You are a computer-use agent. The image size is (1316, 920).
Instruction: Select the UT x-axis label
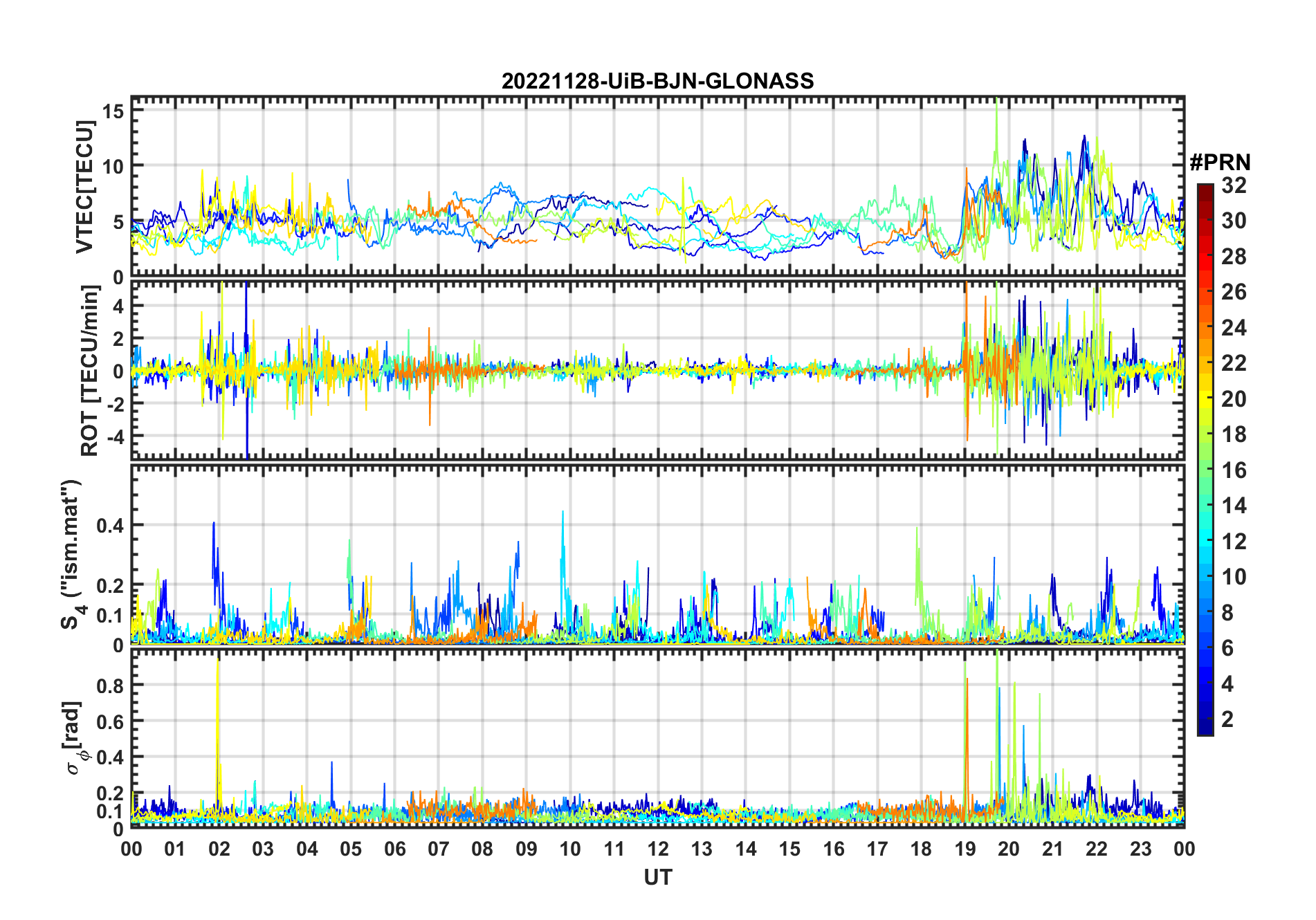657,877
